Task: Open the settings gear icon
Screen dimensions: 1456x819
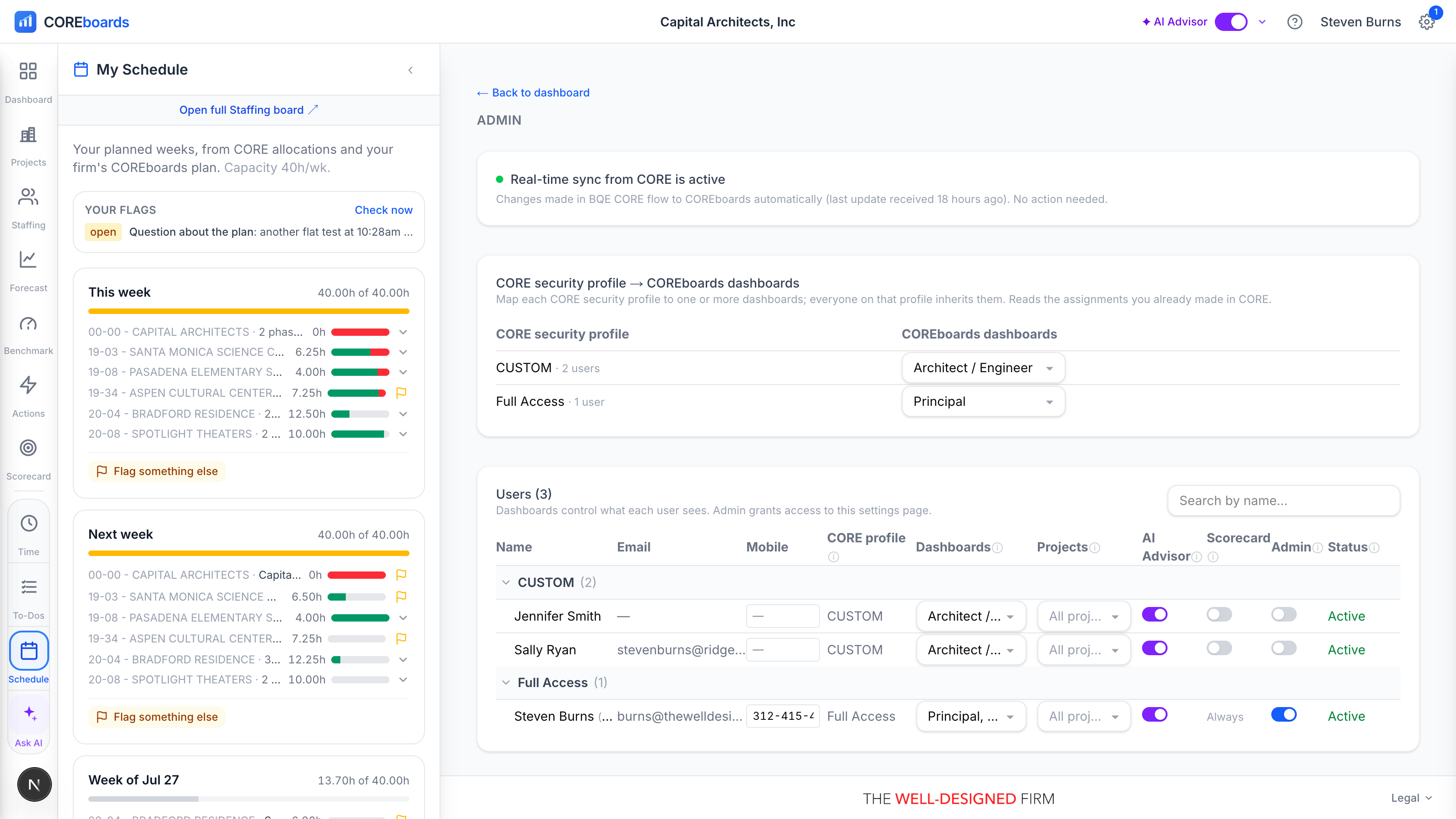Action: [1426, 21]
